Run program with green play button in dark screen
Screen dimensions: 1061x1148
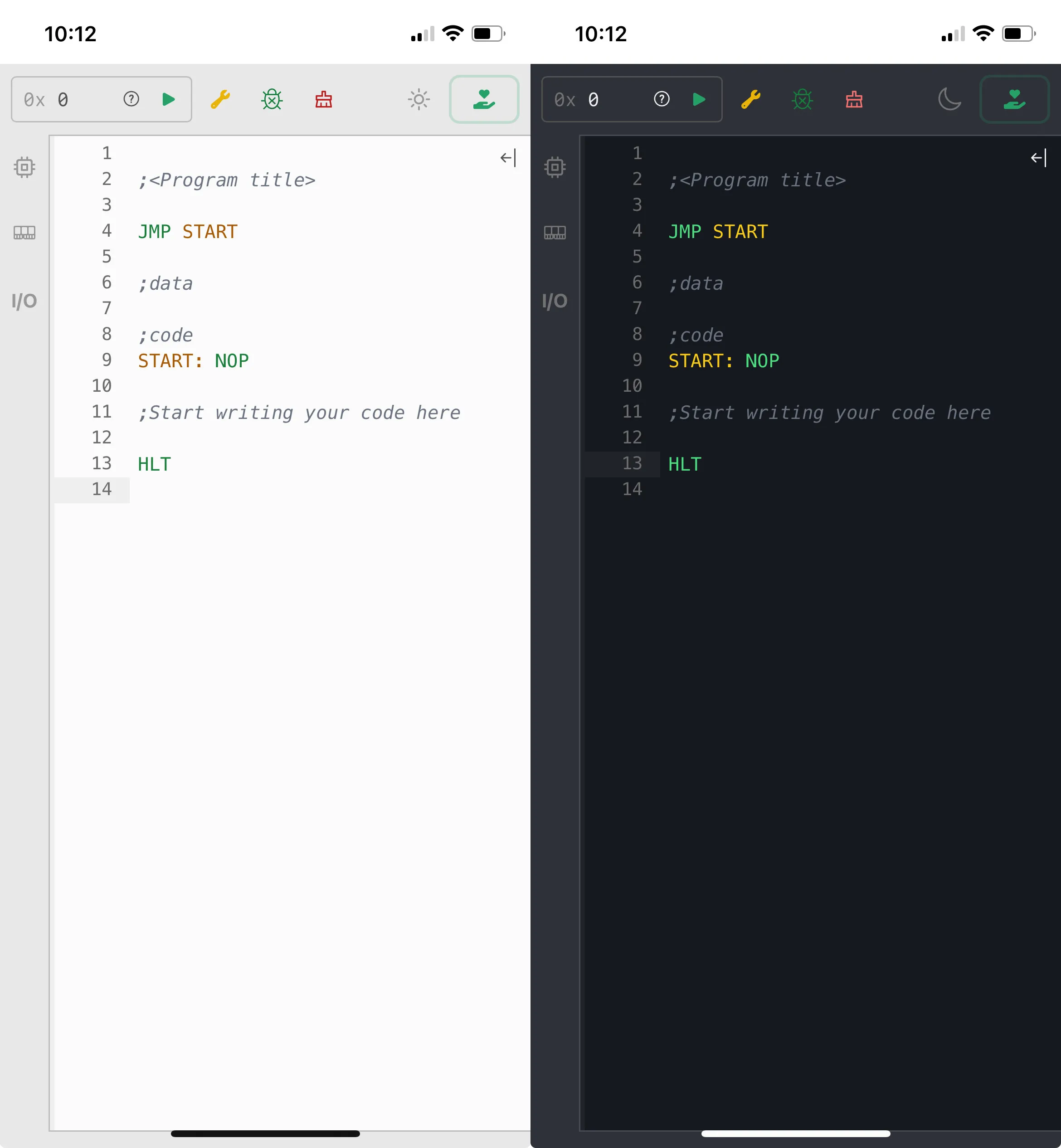pos(699,99)
